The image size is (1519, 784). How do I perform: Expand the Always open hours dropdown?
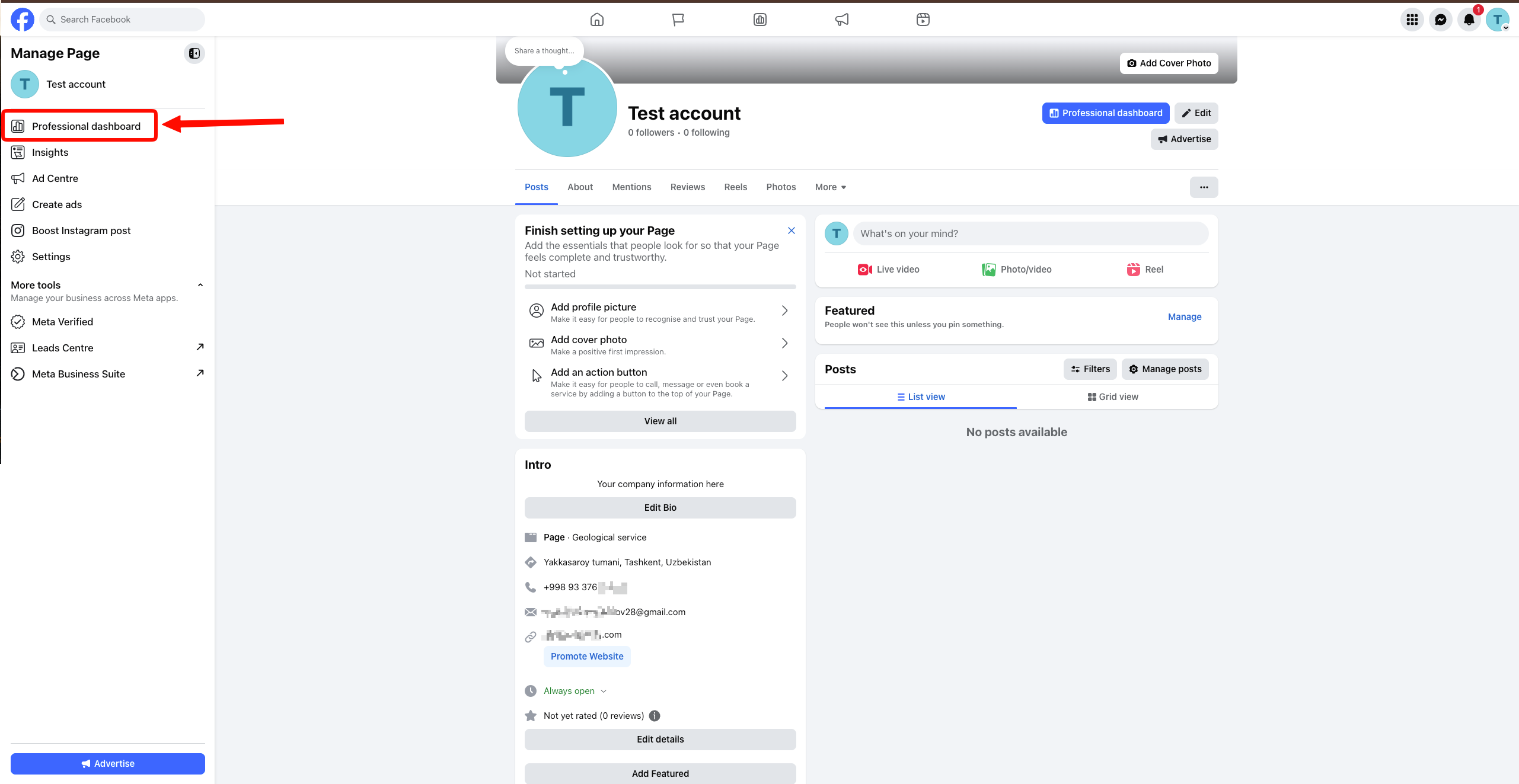[604, 691]
